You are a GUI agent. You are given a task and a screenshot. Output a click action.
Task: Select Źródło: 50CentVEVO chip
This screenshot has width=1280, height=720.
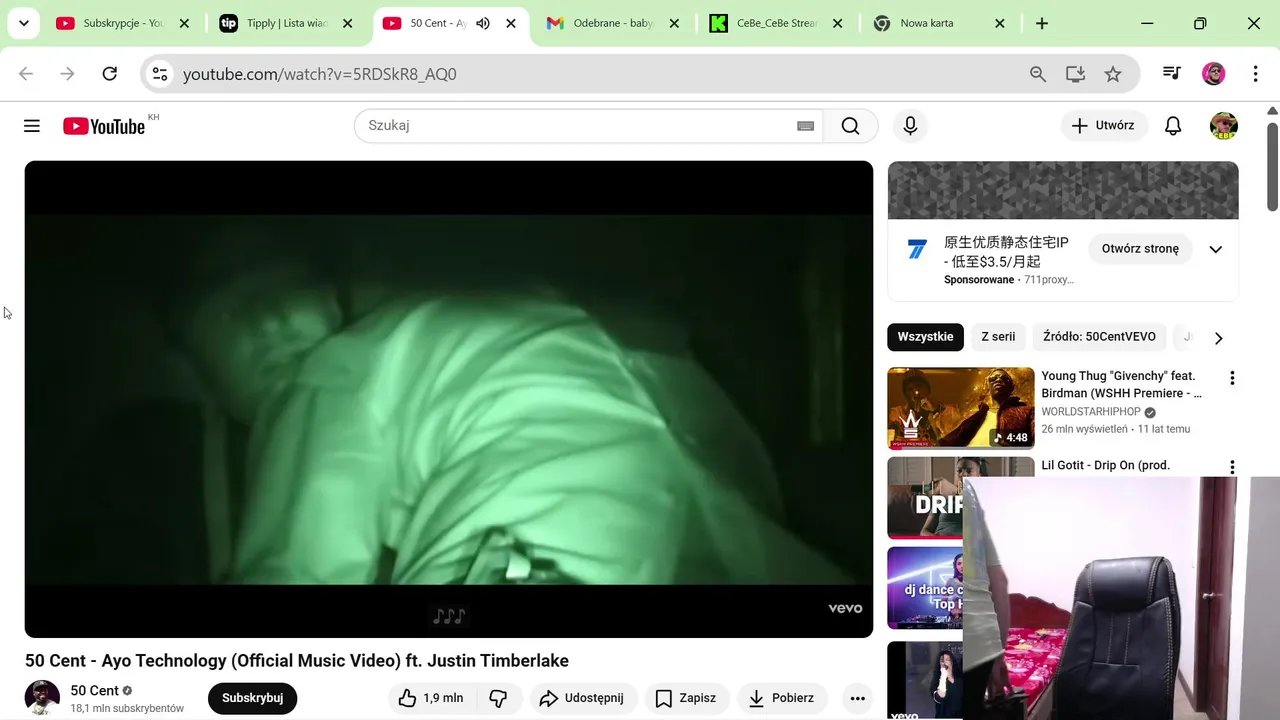click(x=1099, y=337)
